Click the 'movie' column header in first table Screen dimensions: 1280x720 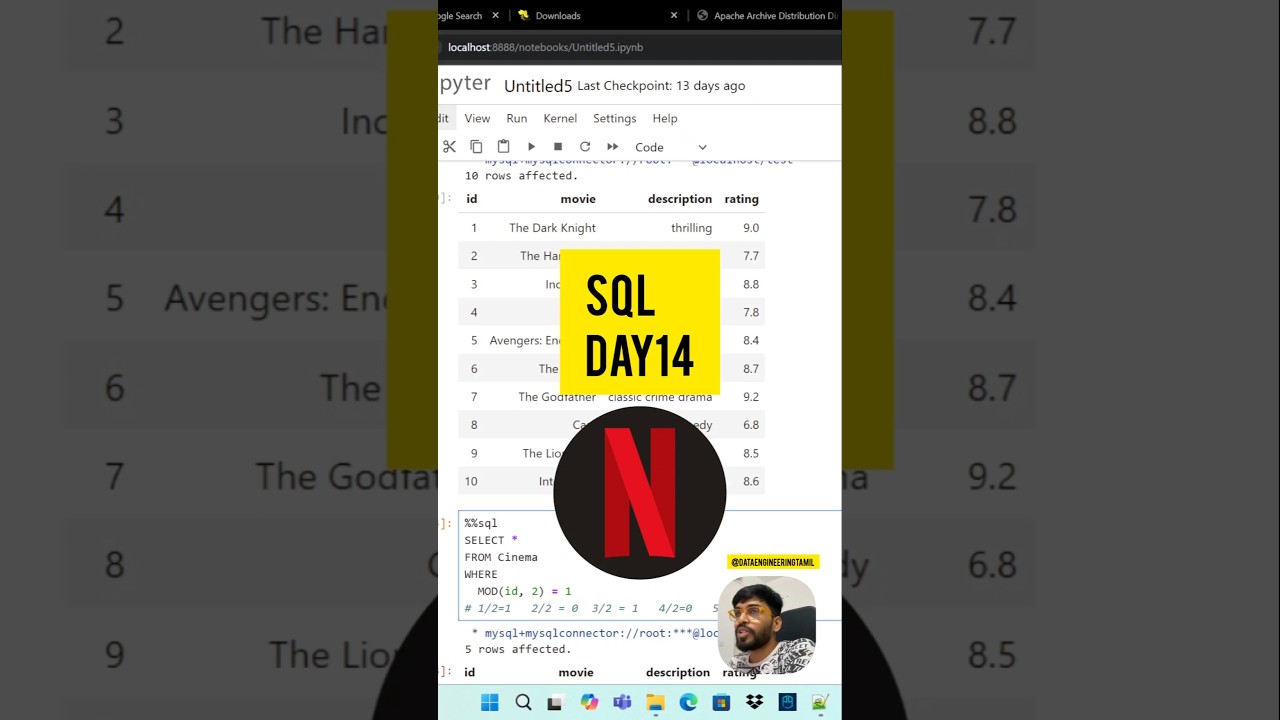[578, 199]
